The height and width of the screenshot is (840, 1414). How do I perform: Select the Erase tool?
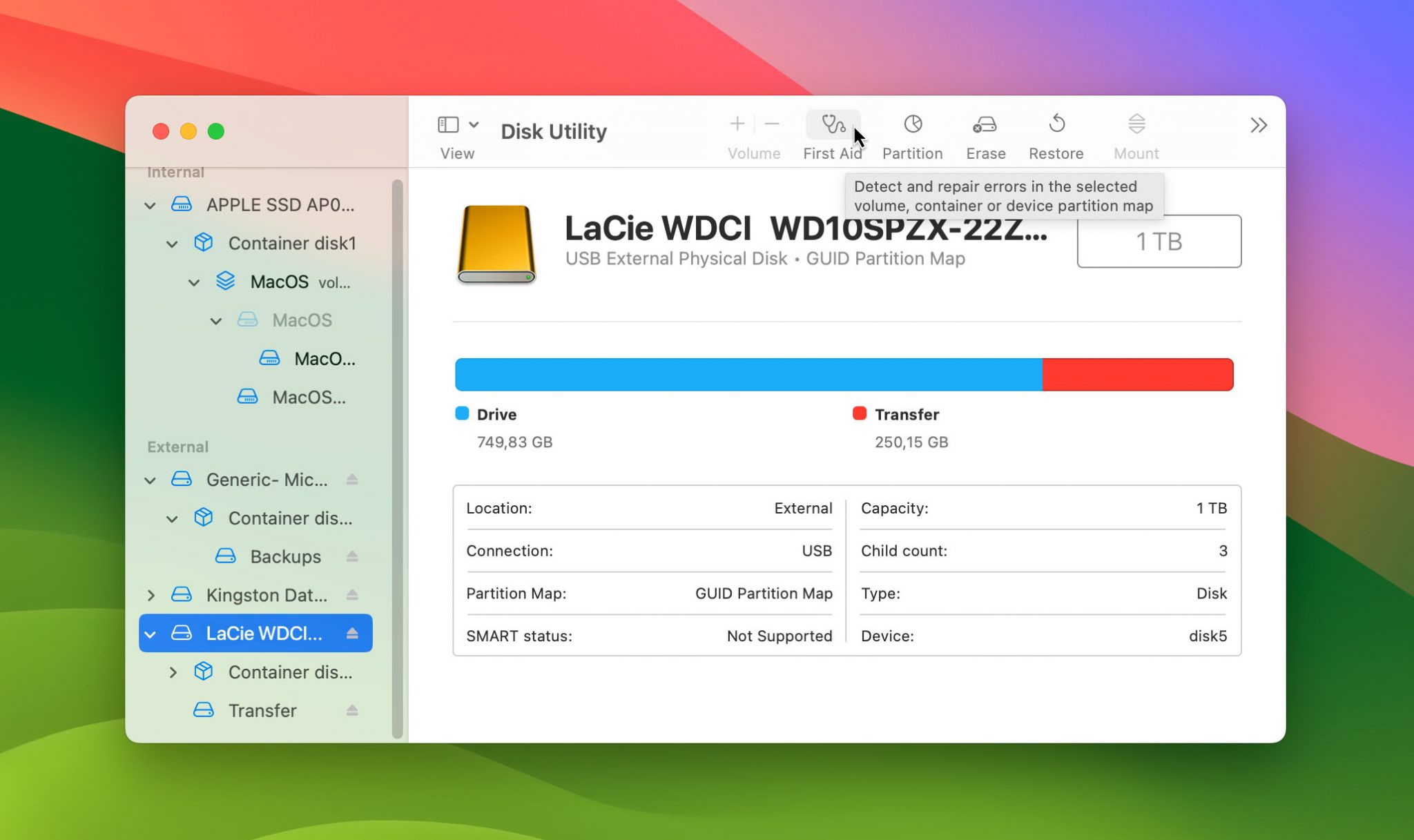(x=985, y=131)
